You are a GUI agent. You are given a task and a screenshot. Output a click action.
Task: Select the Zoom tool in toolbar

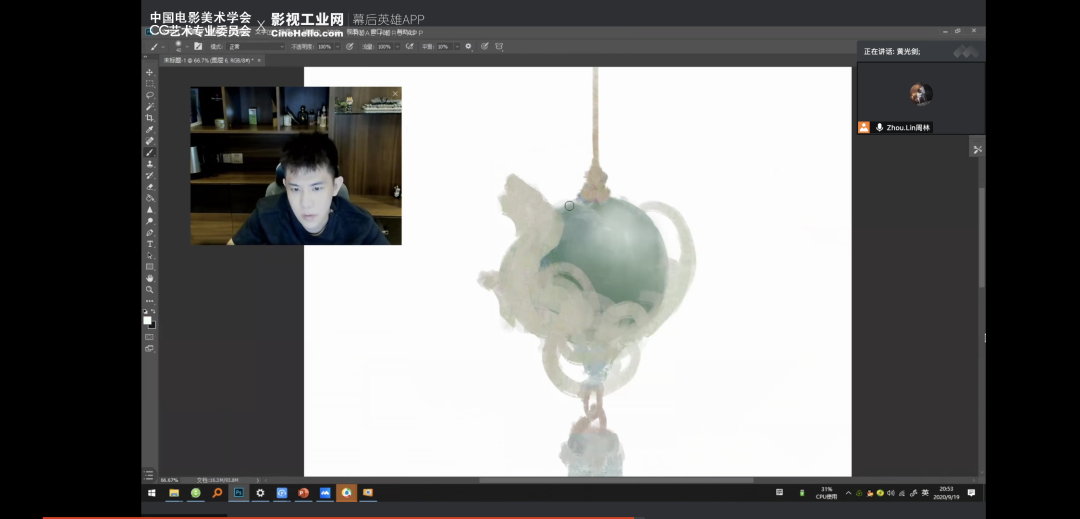coord(150,289)
